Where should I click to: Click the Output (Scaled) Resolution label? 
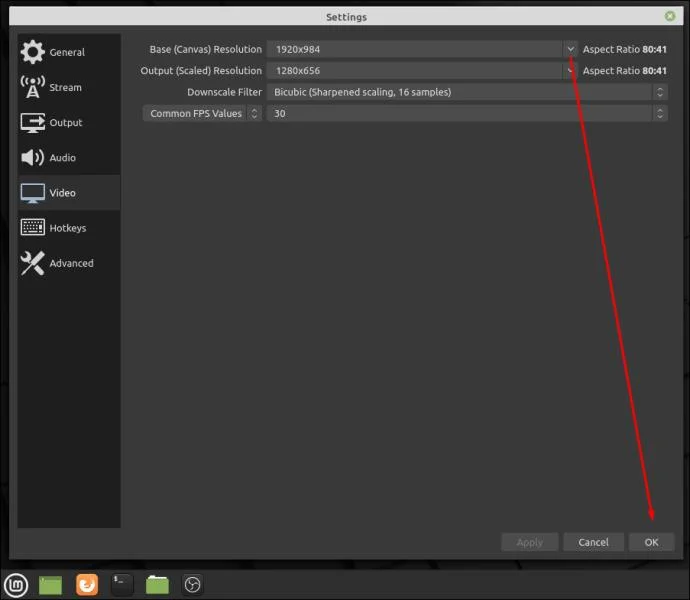coord(201,70)
